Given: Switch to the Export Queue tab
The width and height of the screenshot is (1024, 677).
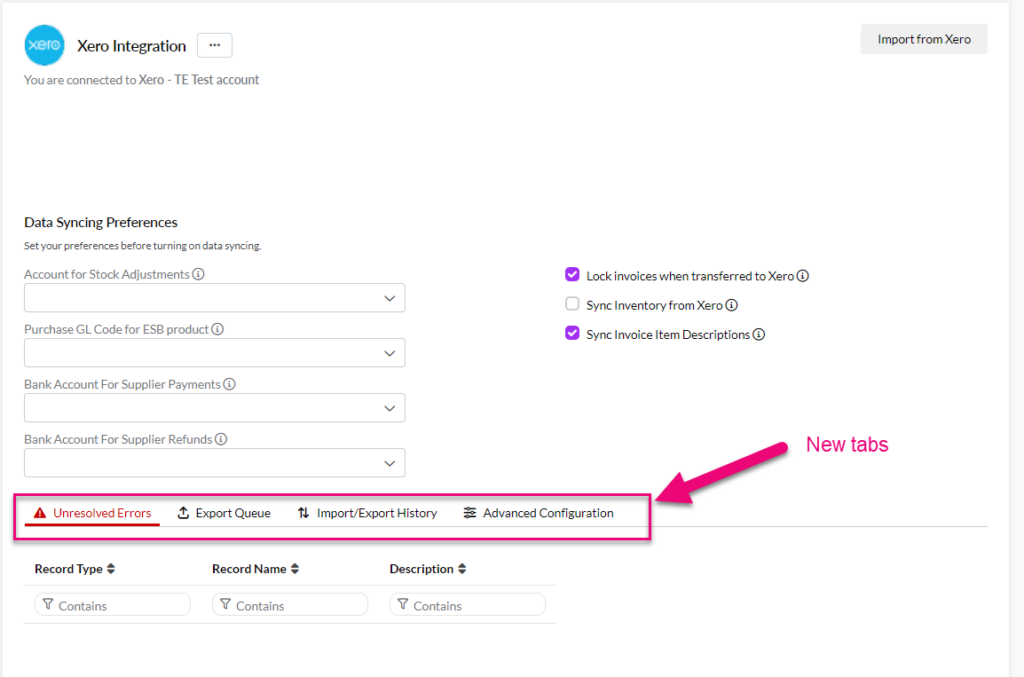Looking at the screenshot, I should [224, 513].
